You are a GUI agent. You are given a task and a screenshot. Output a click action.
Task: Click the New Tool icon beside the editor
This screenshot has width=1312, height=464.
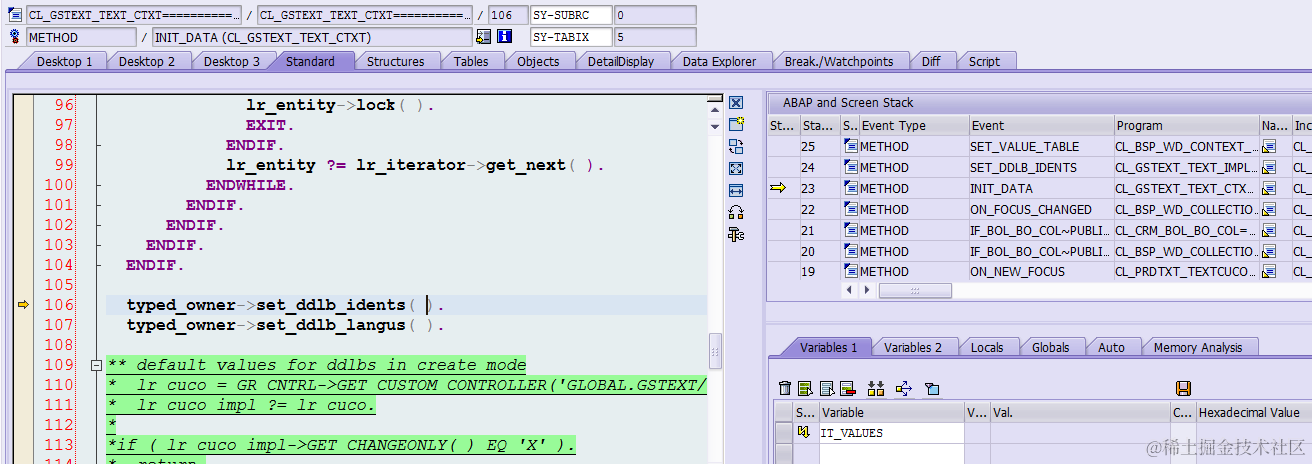(x=736, y=124)
